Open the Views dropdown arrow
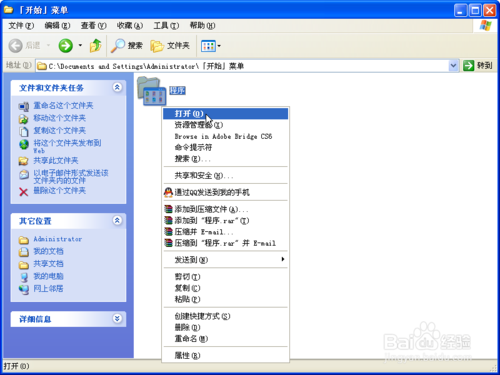The height and width of the screenshot is (375, 500). pos(219,46)
